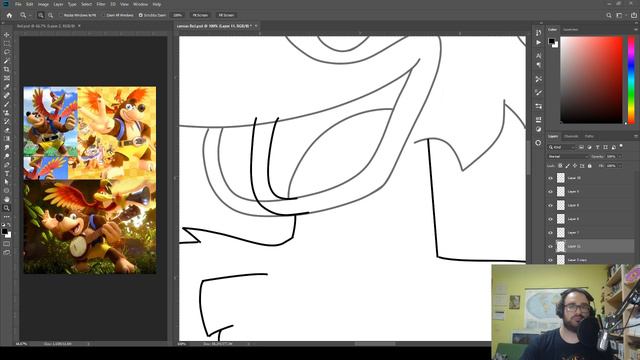Select the Move tool
Image resolution: width=640 pixels, height=360 pixels.
coord(7,35)
